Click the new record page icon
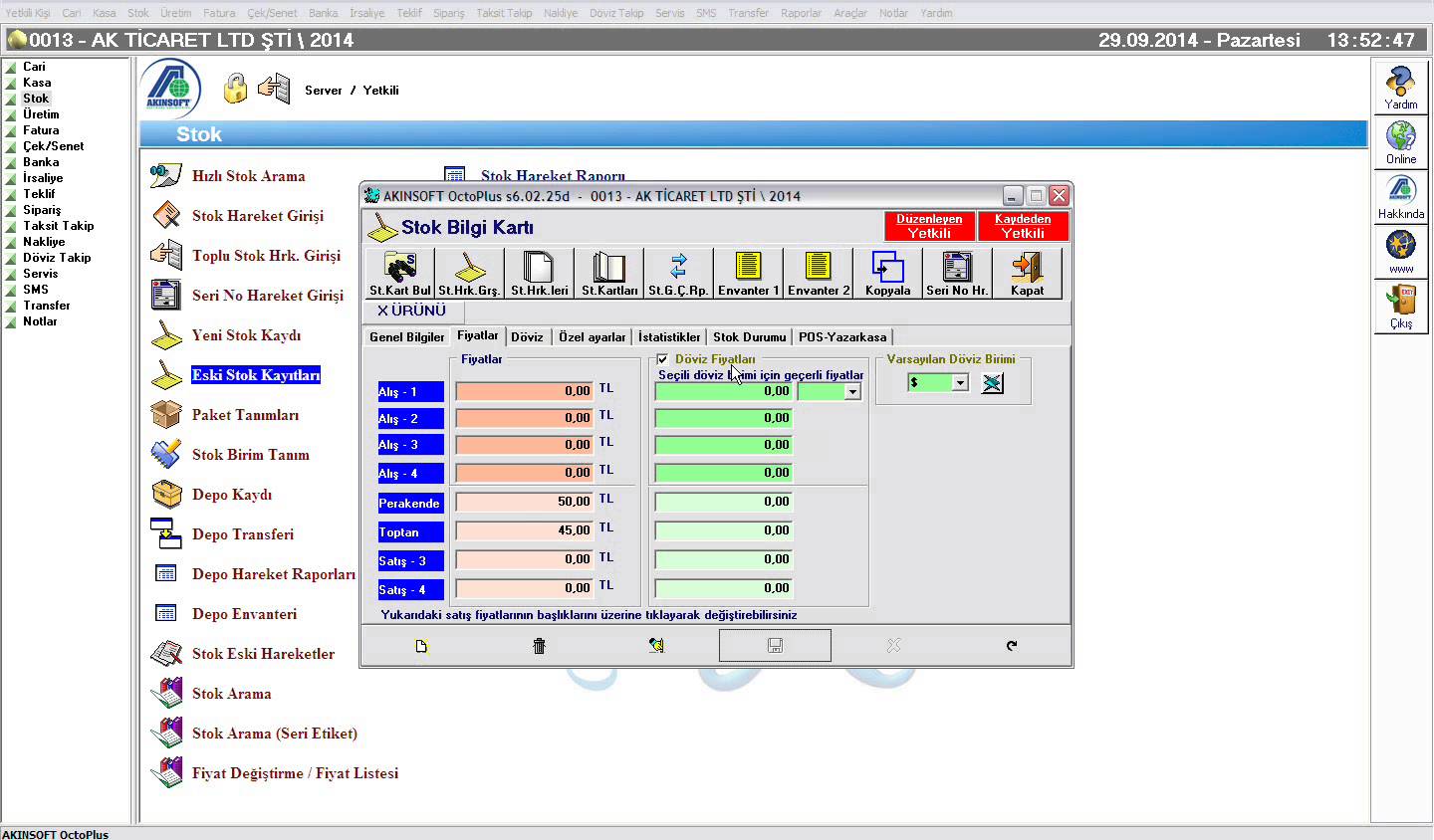 [421, 646]
